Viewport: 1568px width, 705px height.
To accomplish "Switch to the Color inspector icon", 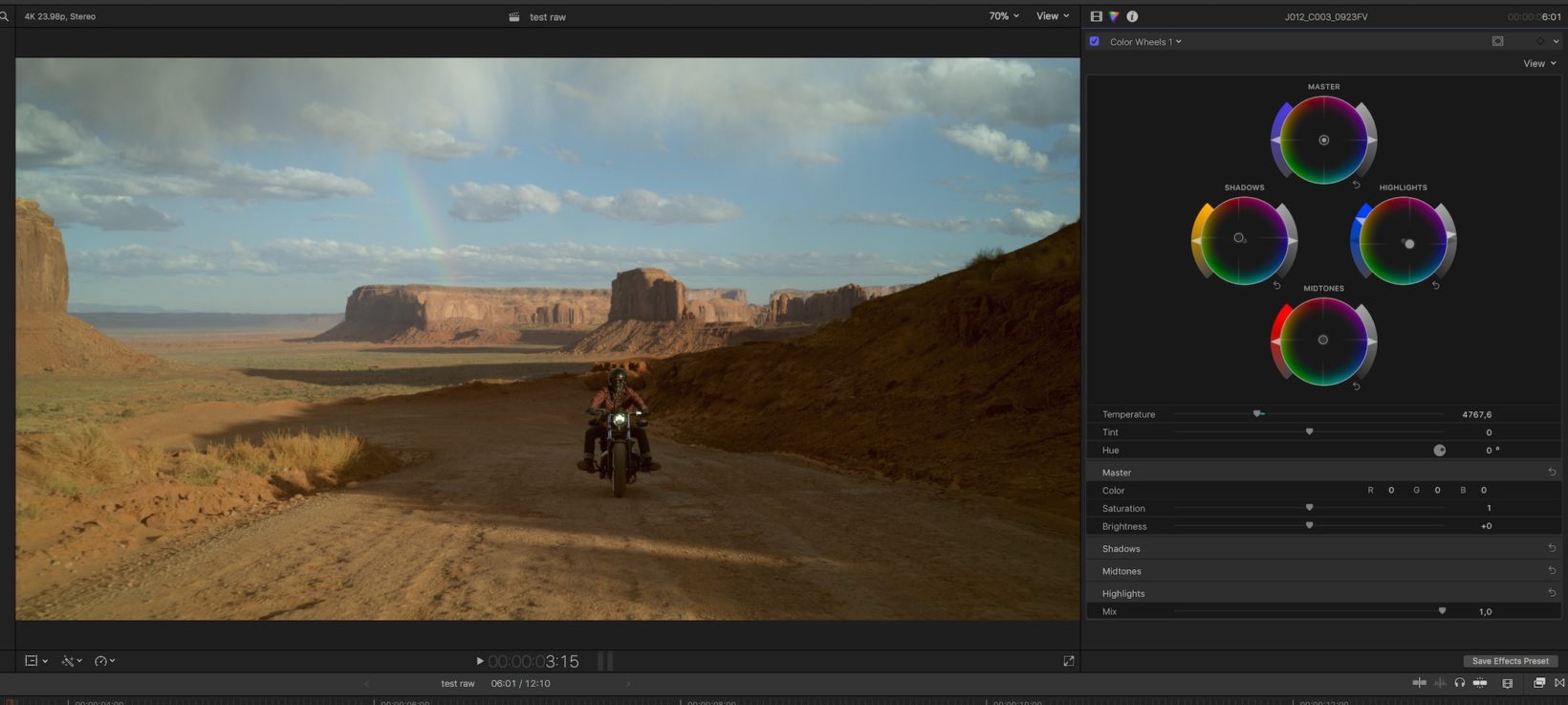I will pyautogui.click(x=1114, y=16).
